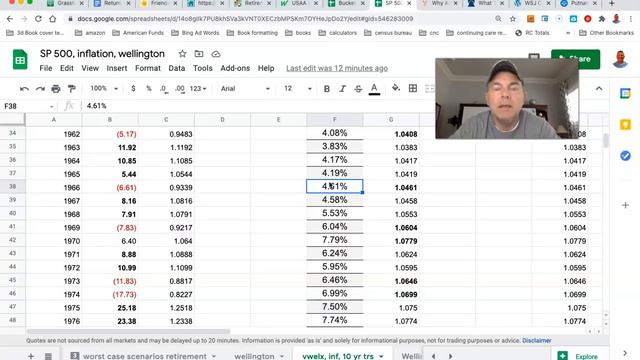Open the Format menu
The image size is (640, 360).
pos(148,69)
